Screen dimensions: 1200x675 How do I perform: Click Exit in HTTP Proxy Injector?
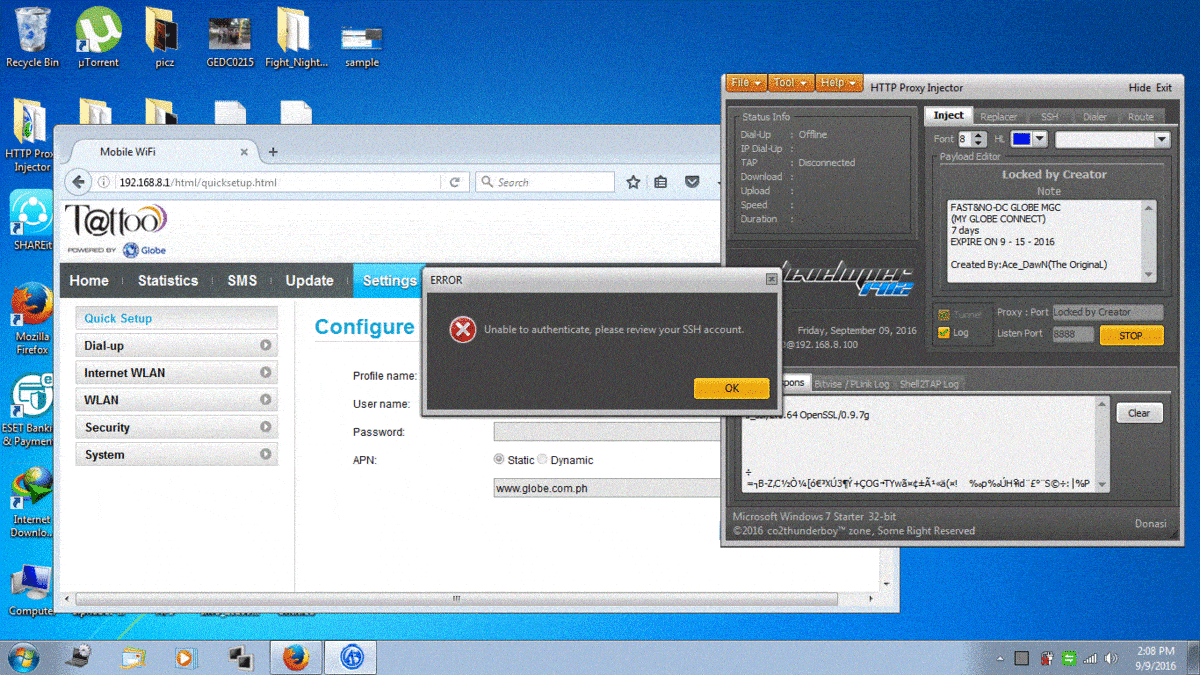1164,88
